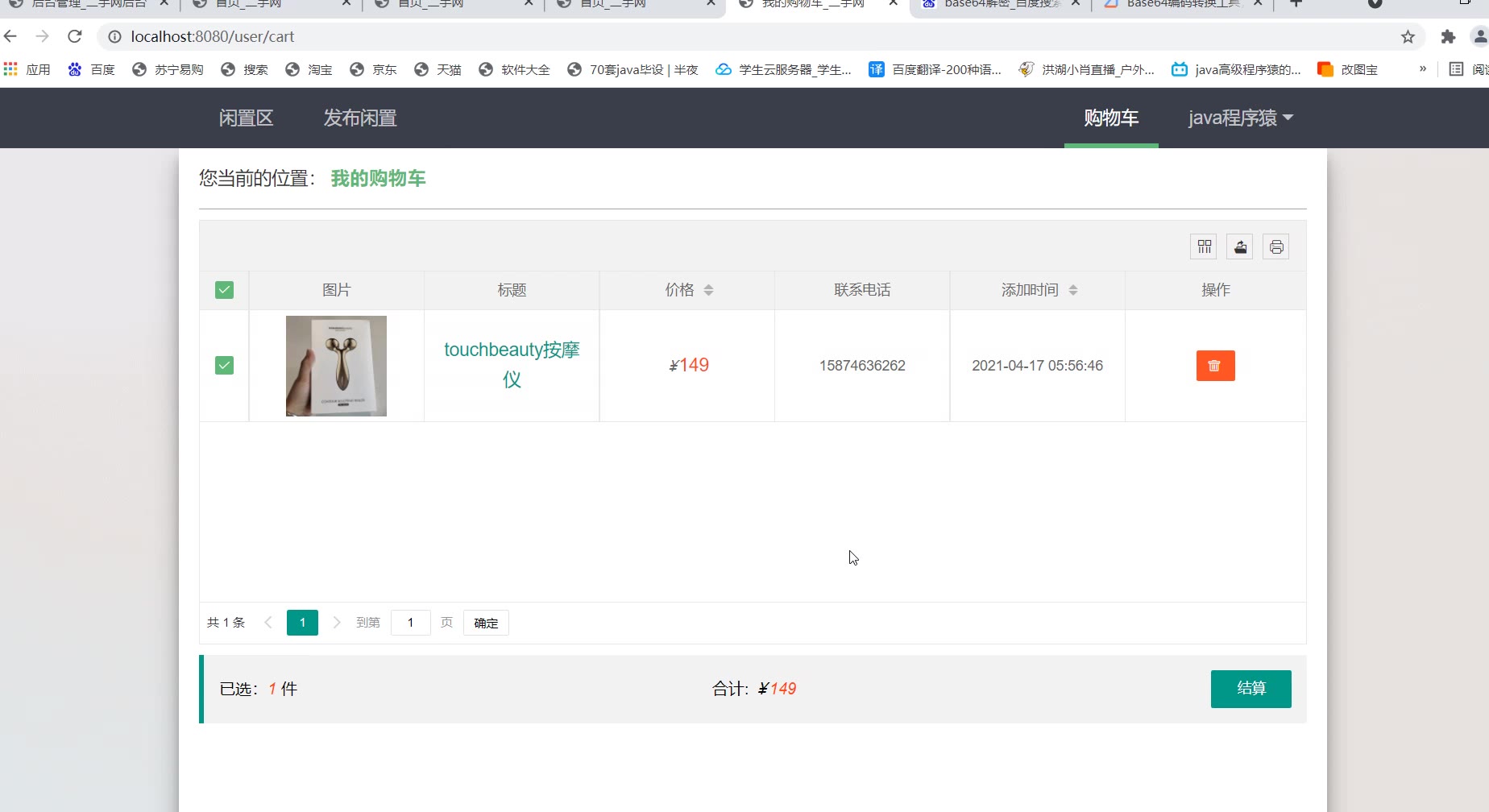Open the 搜索 bookmark

coord(244,69)
